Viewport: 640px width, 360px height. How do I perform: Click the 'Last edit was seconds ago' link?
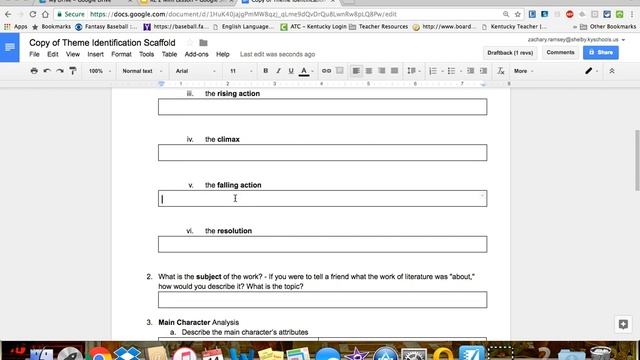point(277,54)
